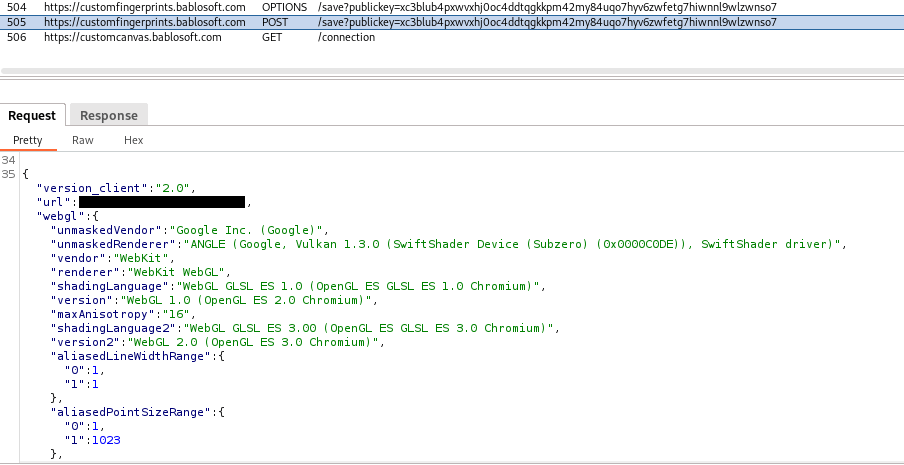The width and height of the screenshot is (904, 465).
Task: Select the highlighted POST request row 505
Action: [400, 22]
